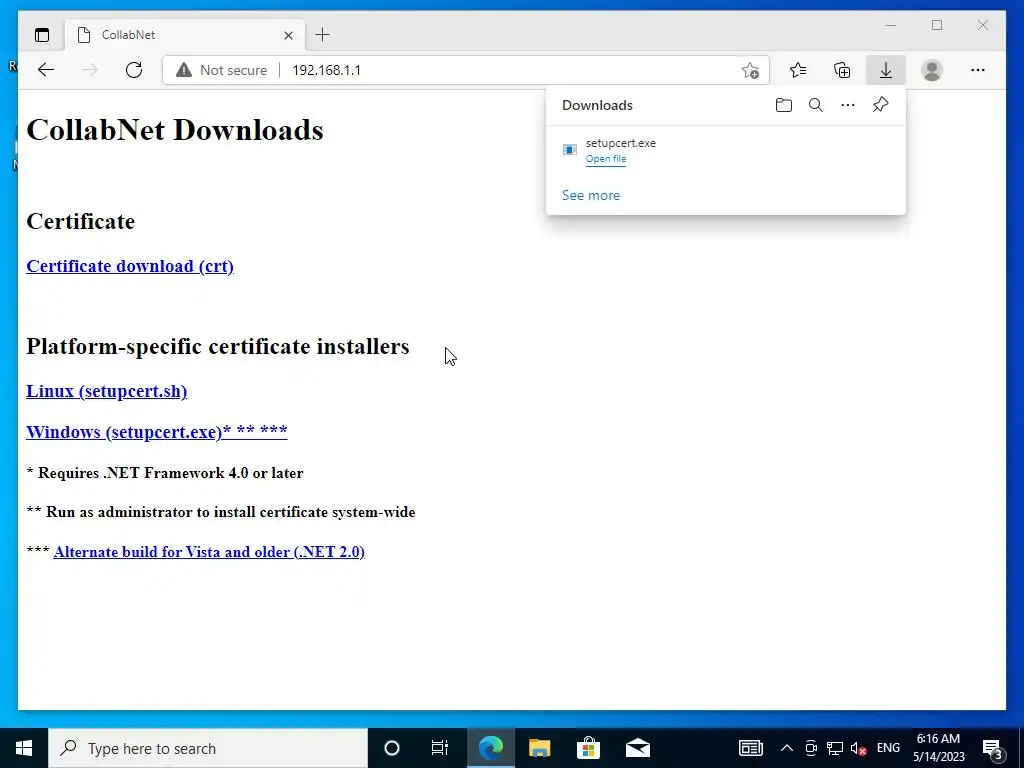Open the Favorites list
Viewport: 1024px width, 768px height.
pos(798,70)
